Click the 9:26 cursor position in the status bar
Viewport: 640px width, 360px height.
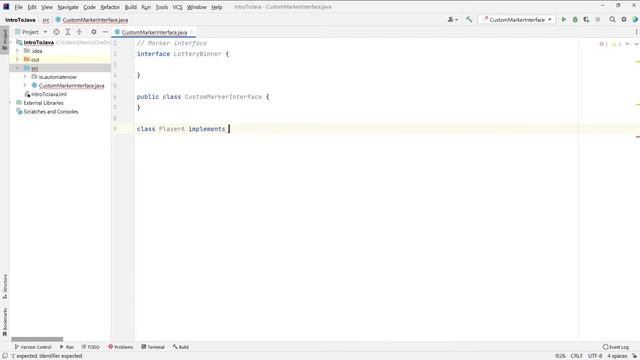tap(560, 356)
